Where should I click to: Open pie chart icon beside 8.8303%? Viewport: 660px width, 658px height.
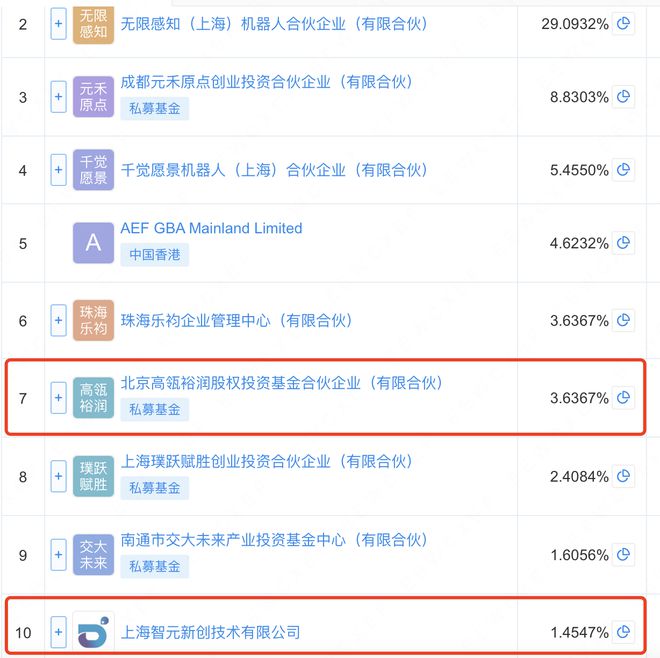(623, 97)
